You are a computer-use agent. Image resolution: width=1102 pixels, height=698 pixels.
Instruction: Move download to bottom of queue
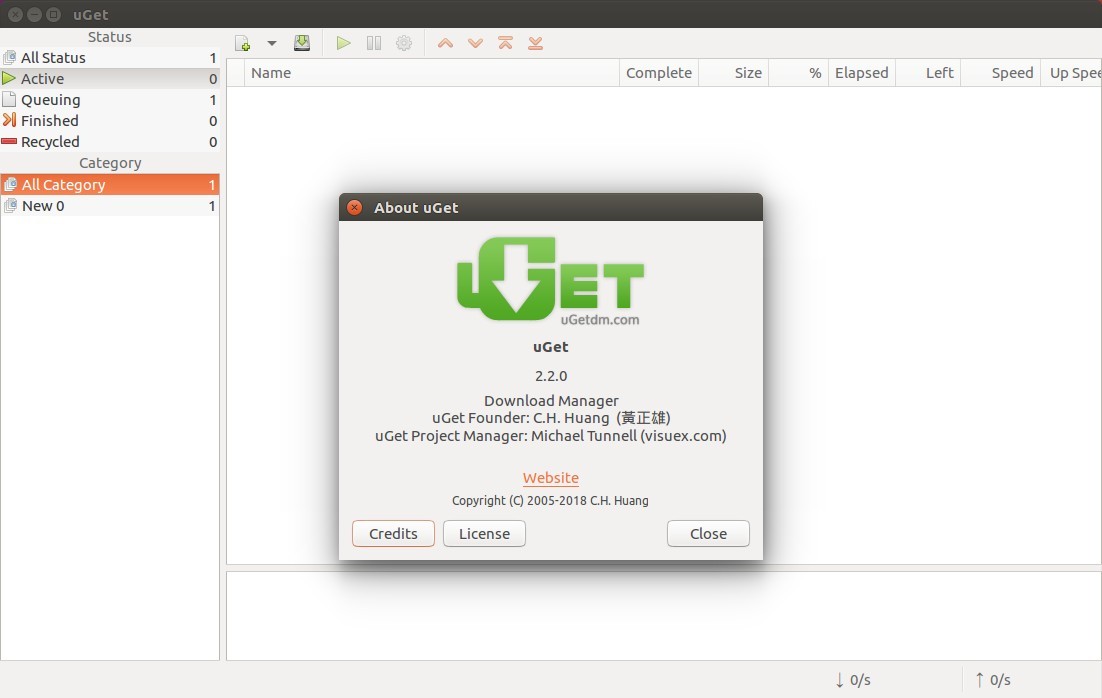pos(535,43)
